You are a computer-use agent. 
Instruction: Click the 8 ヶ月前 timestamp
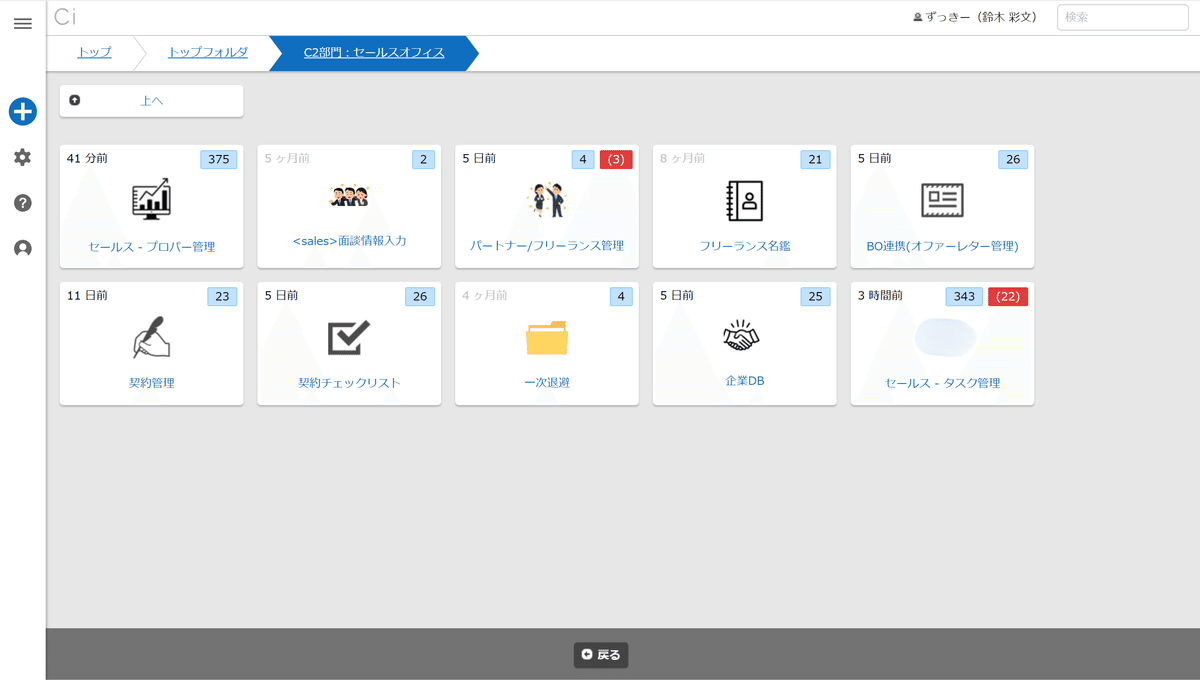[682, 158]
